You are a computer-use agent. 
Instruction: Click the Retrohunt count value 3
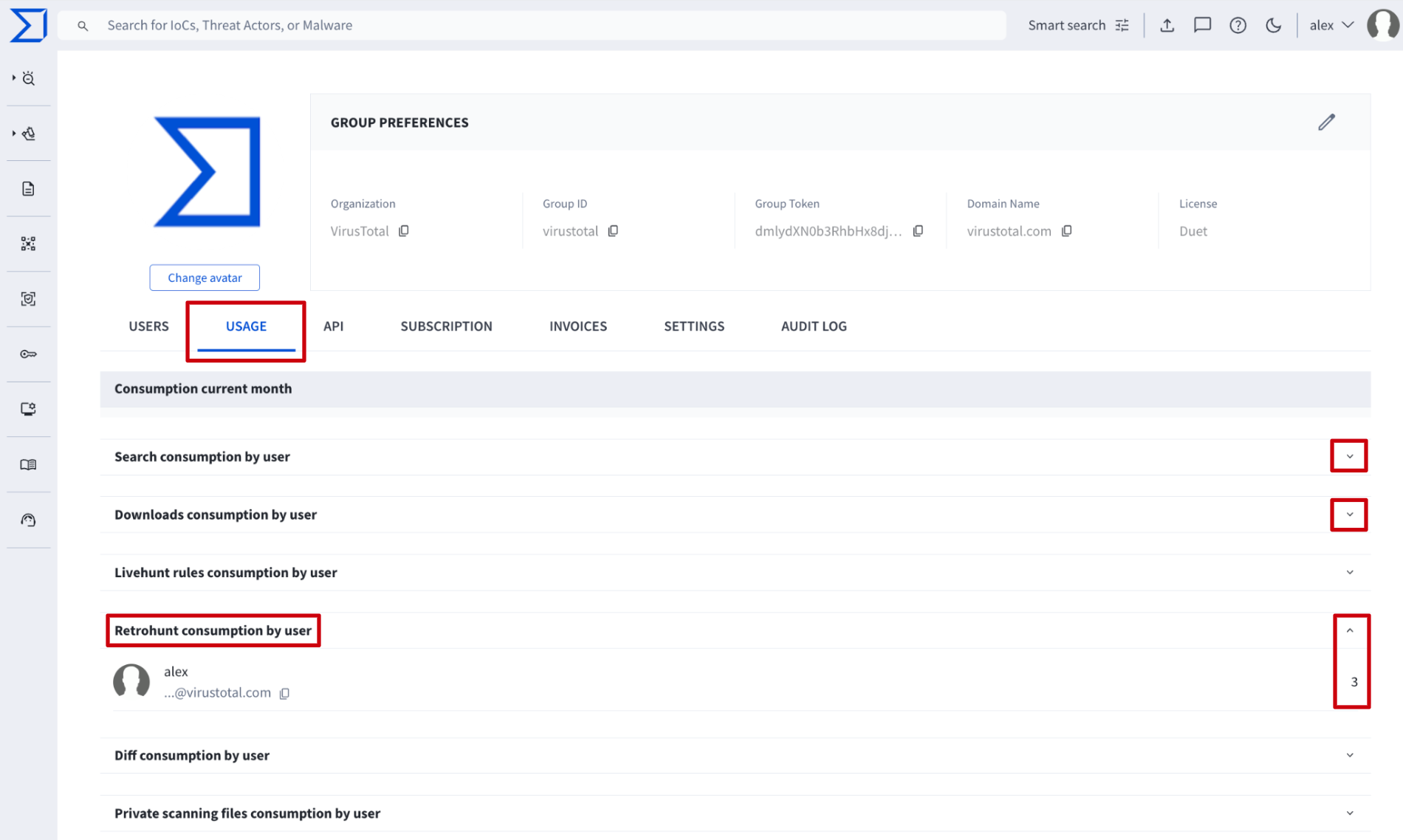(x=1354, y=681)
